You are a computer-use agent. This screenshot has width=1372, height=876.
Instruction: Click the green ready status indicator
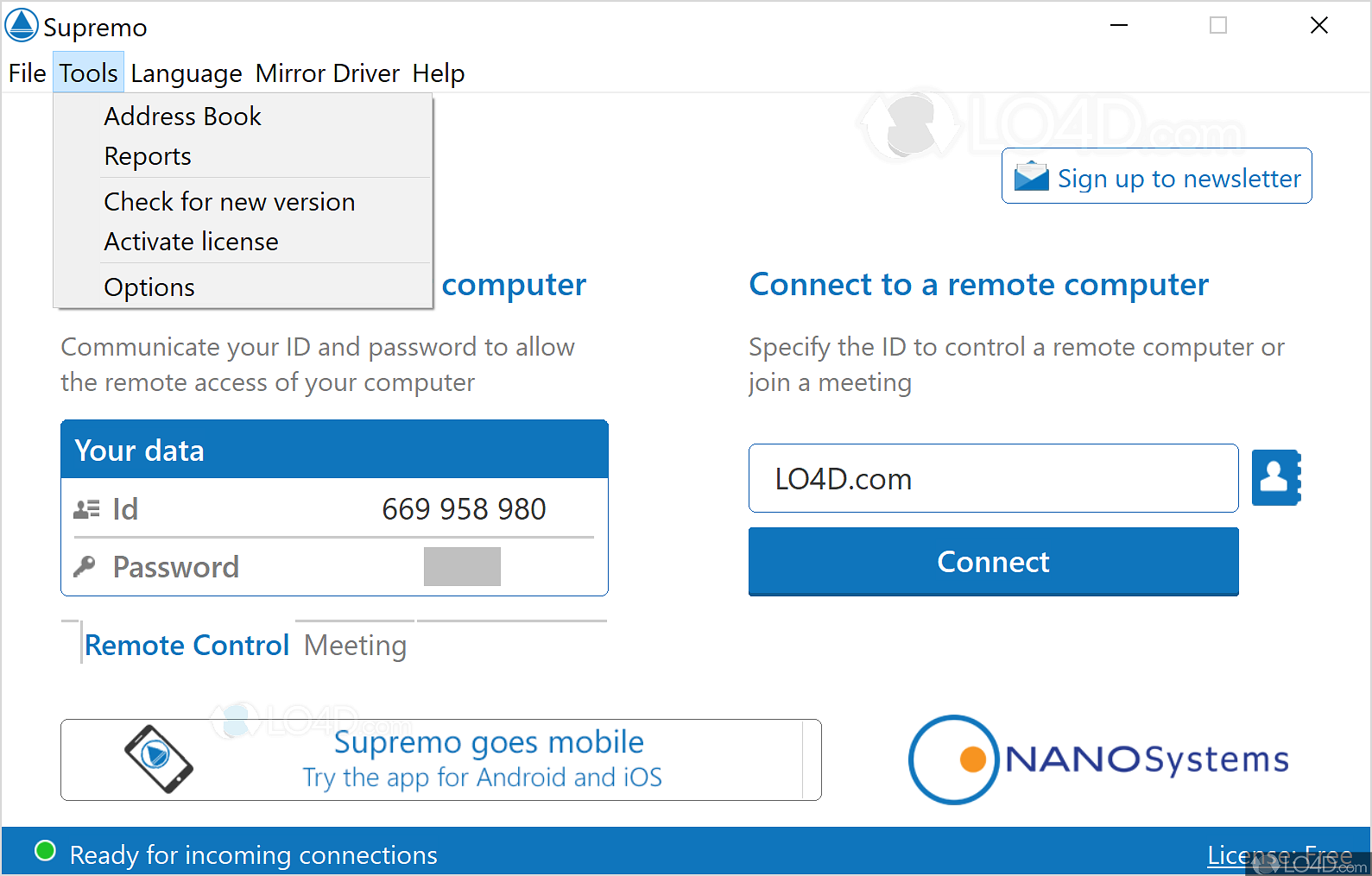(x=45, y=851)
